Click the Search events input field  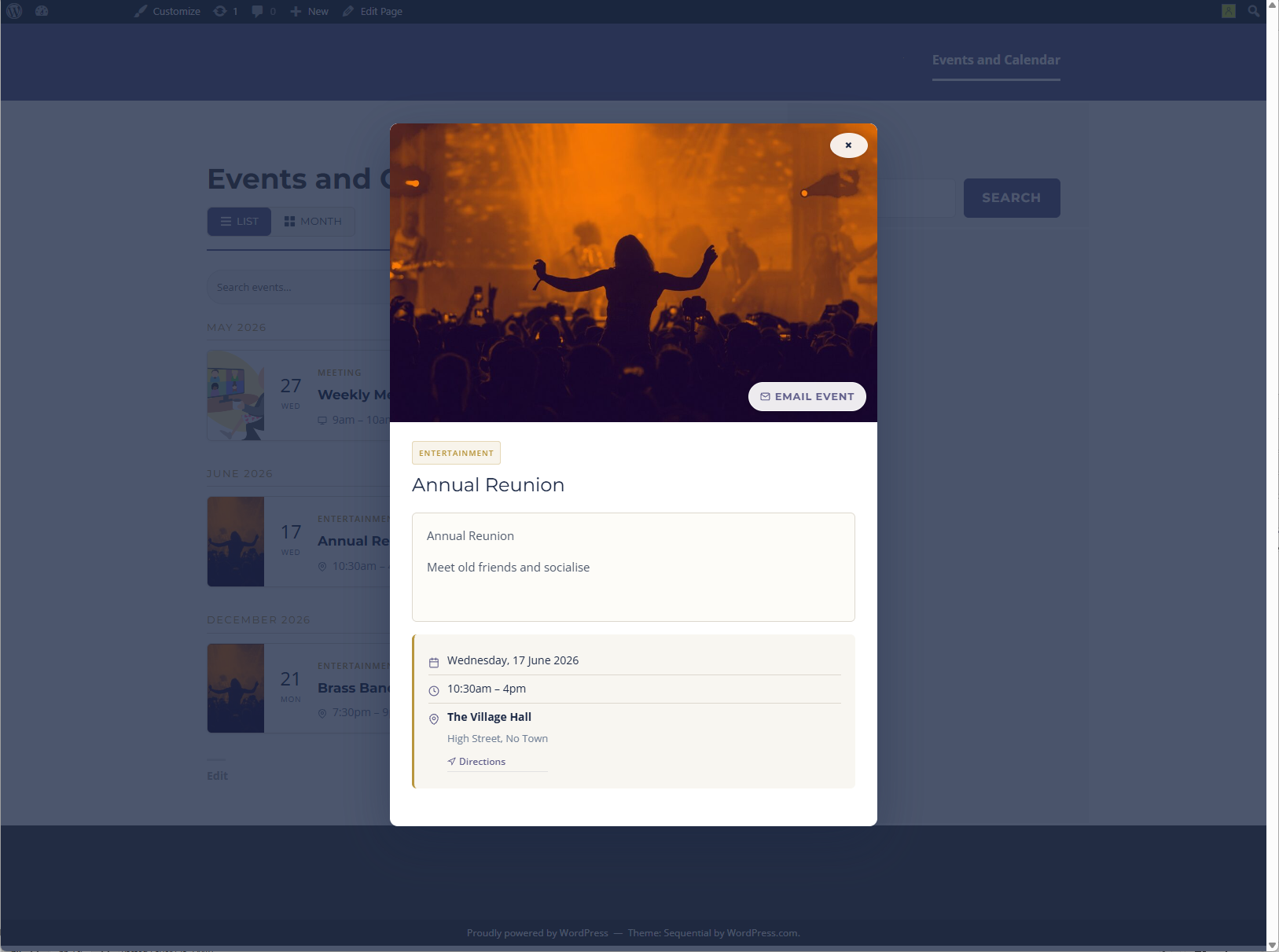click(x=299, y=288)
